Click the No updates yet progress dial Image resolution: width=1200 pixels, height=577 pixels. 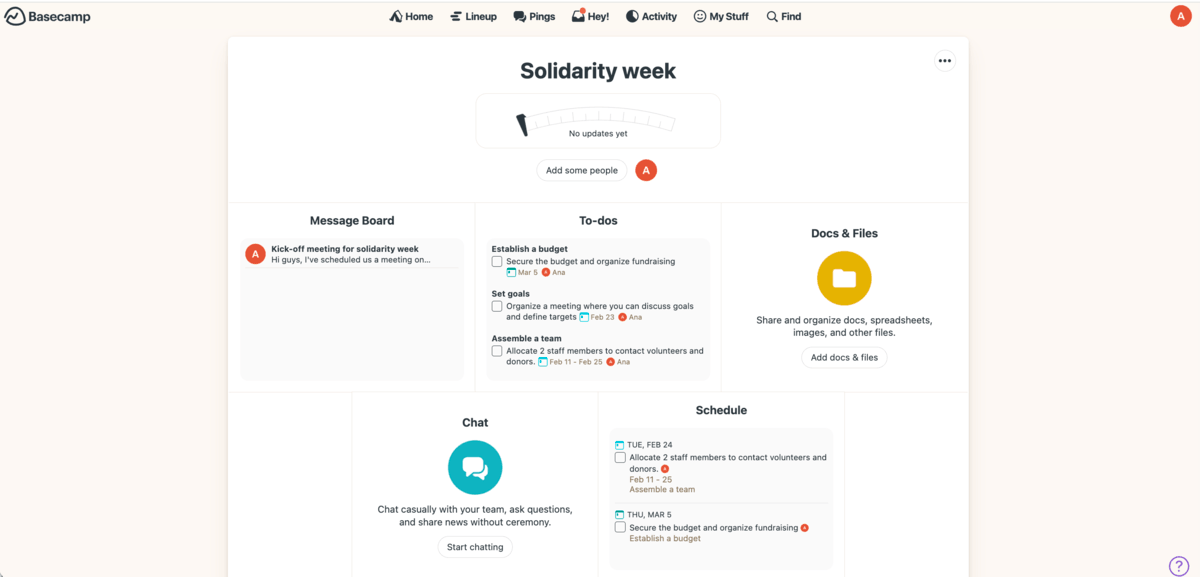coord(597,120)
